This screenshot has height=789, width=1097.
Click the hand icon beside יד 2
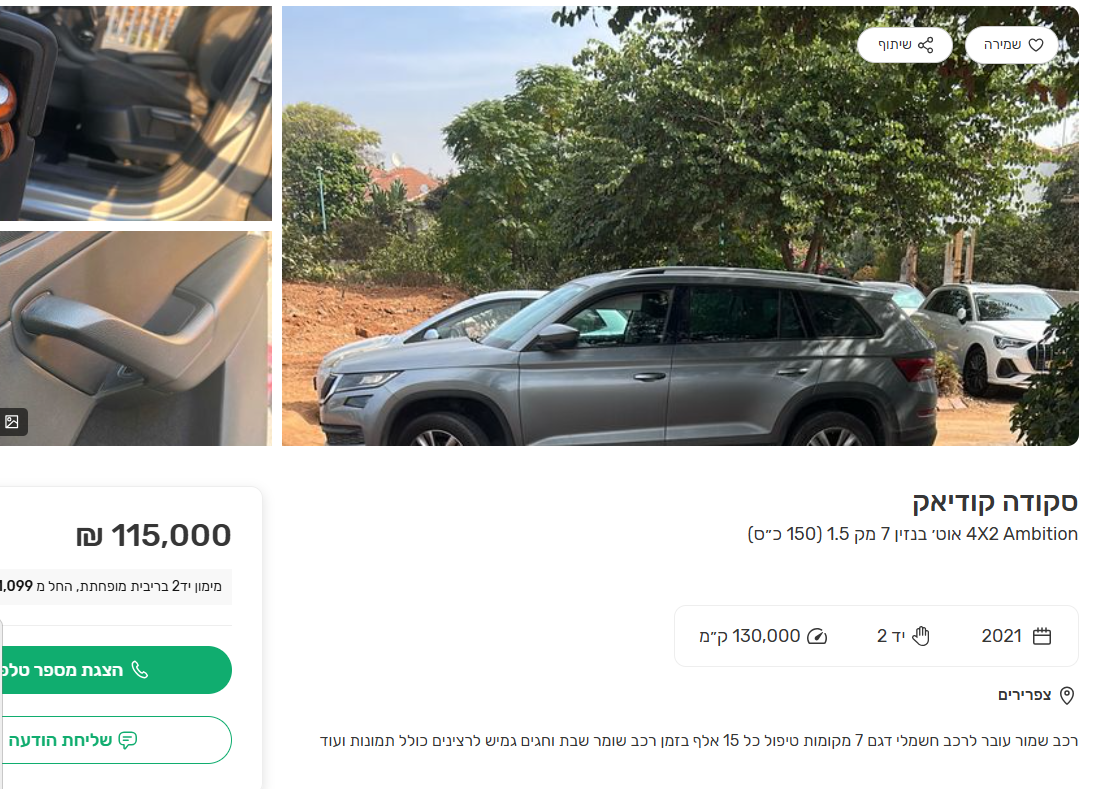921,636
